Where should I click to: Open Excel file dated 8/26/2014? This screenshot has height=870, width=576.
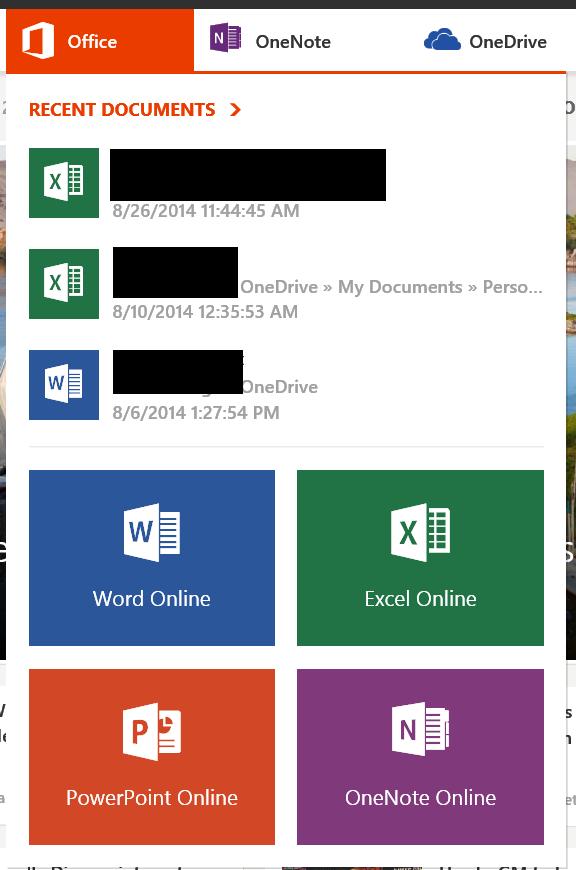(x=64, y=183)
